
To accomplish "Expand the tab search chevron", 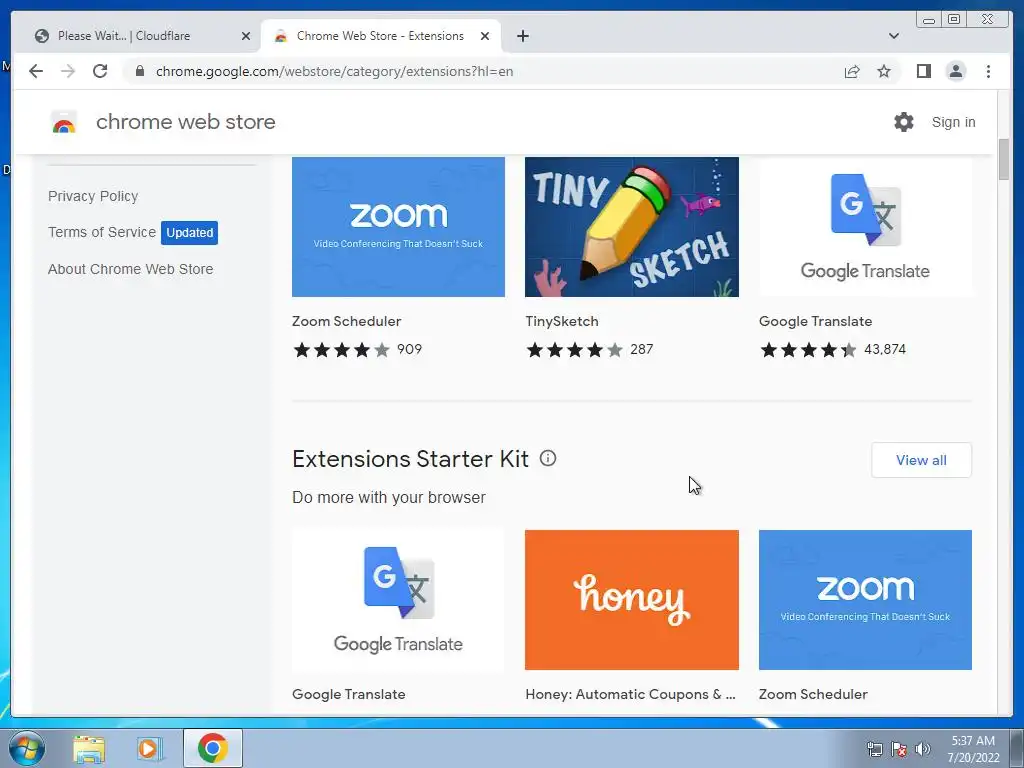I will tap(894, 36).
